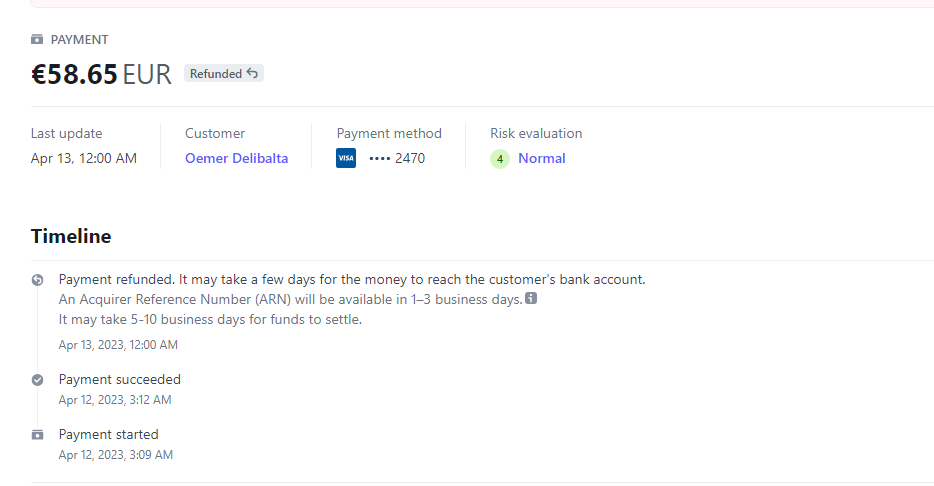The image size is (934, 486).
Task: Open customer Oemer Delibalta's profile
Action: click(x=236, y=158)
